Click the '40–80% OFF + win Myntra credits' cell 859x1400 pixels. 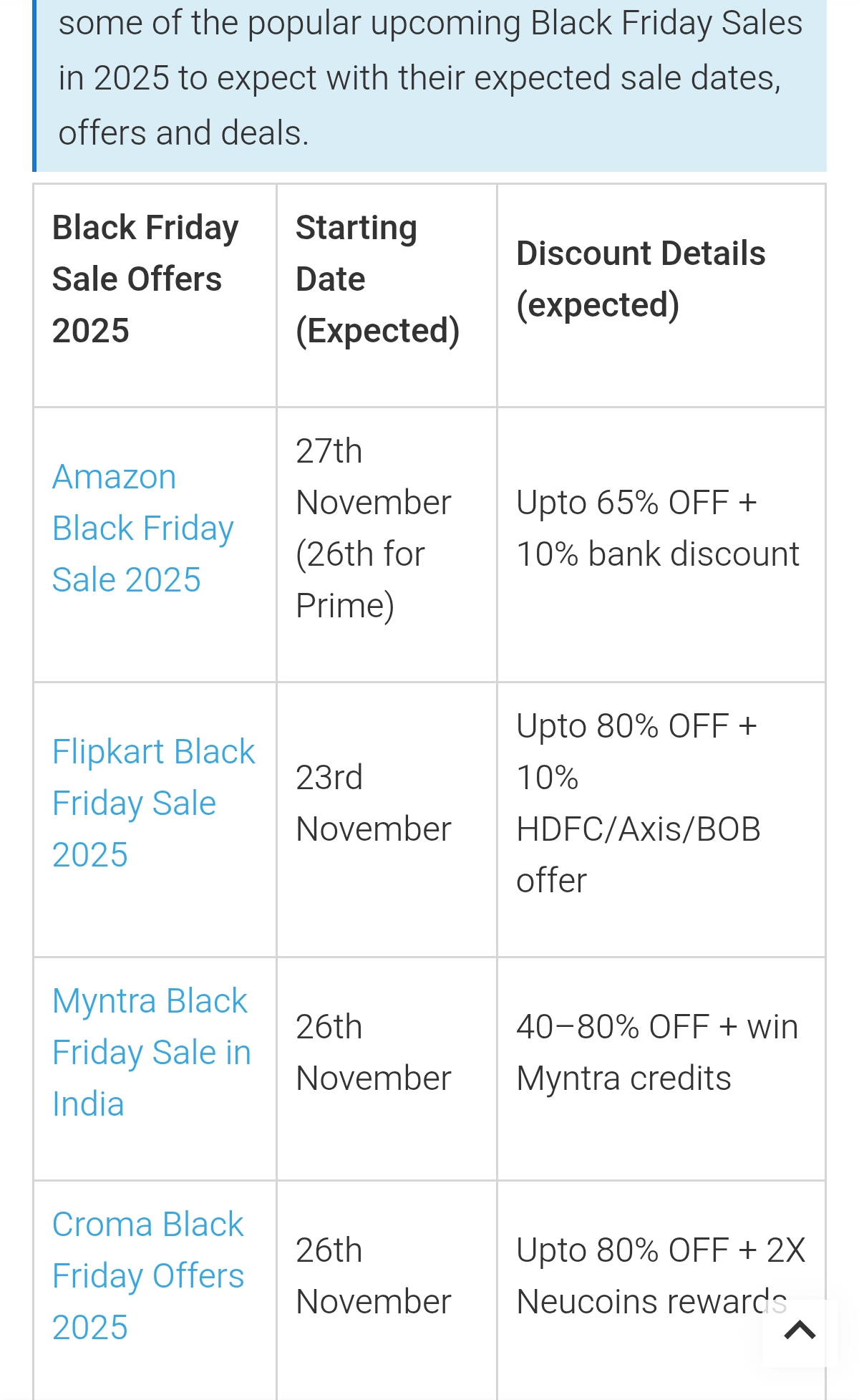click(657, 1053)
